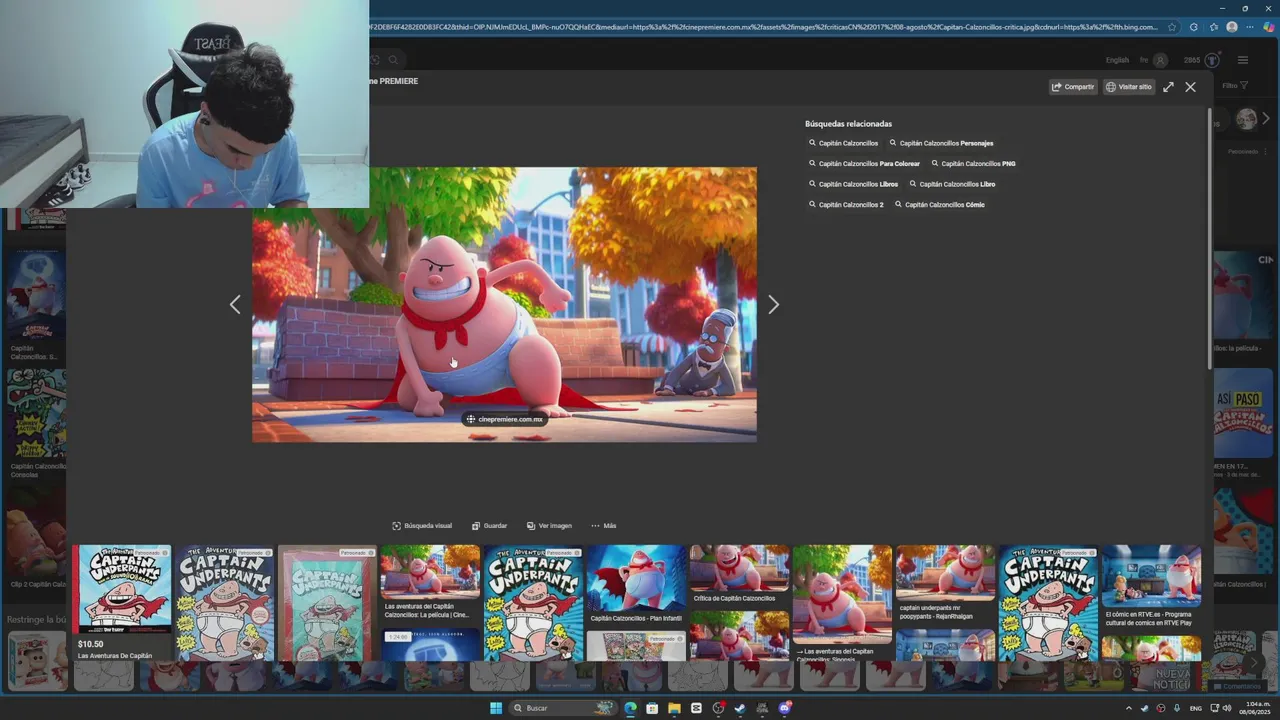This screenshot has width=1280, height=720.
Task: Open Microsoft Edge from the taskbar
Action: pyautogui.click(x=630, y=708)
